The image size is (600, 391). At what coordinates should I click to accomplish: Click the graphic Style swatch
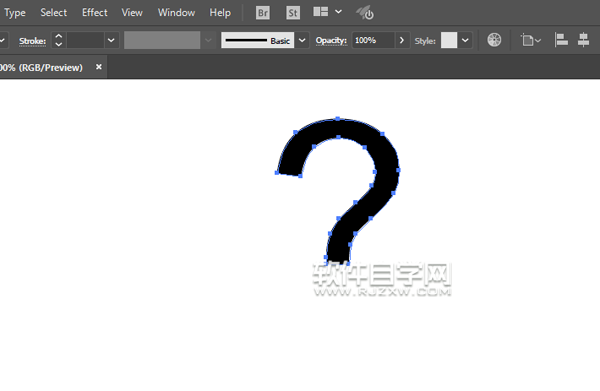pos(449,40)
